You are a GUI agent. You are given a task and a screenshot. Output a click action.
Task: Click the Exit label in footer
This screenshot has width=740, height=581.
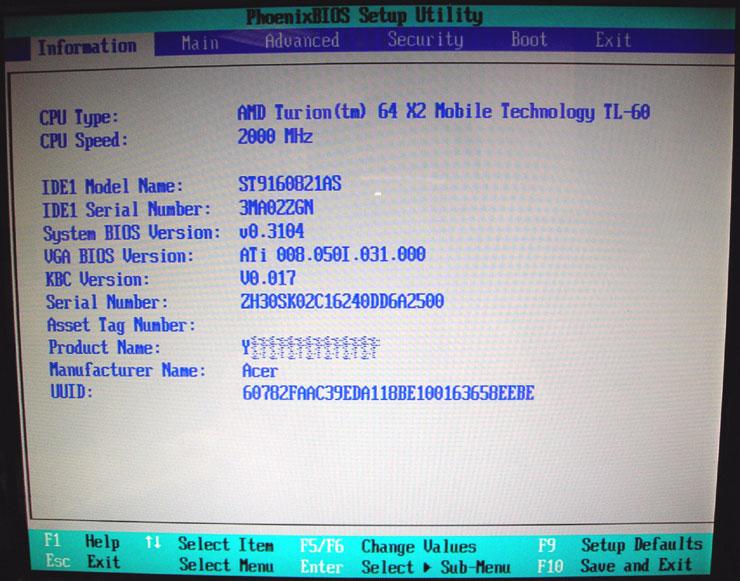(x=104, y=562)
